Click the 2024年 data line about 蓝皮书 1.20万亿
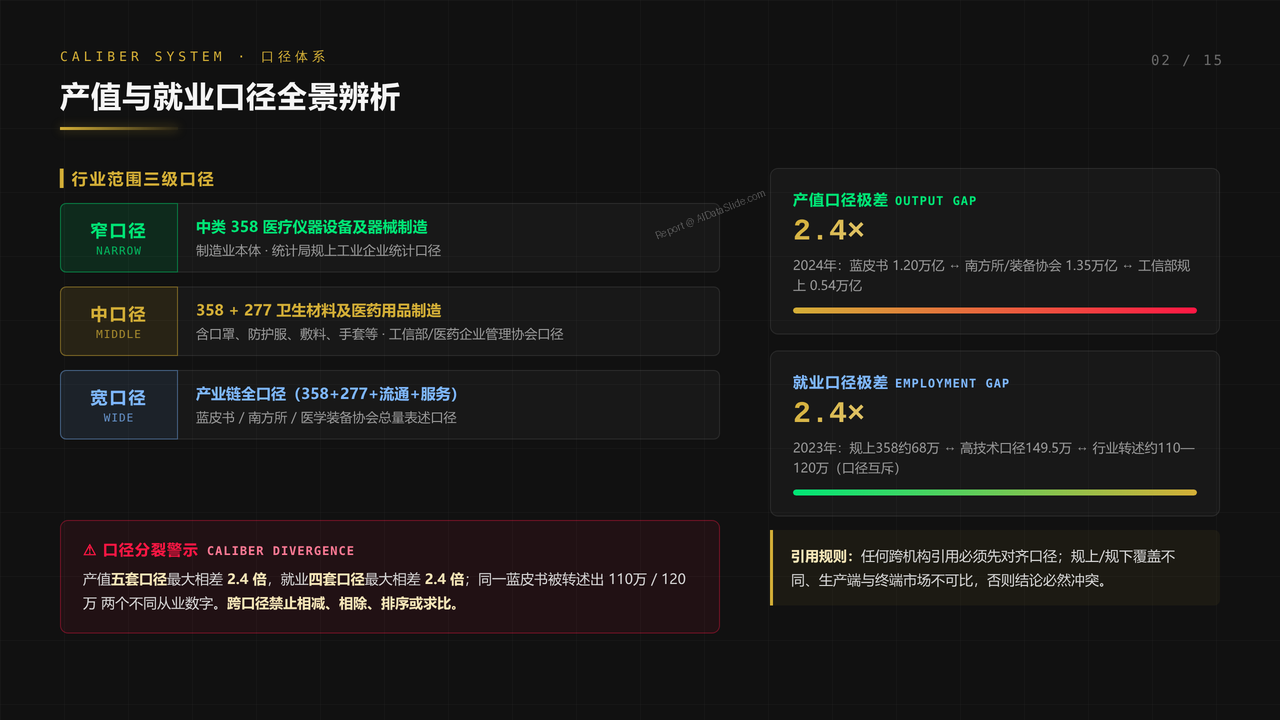1280x720 pixels. click(x=992, y=275)
